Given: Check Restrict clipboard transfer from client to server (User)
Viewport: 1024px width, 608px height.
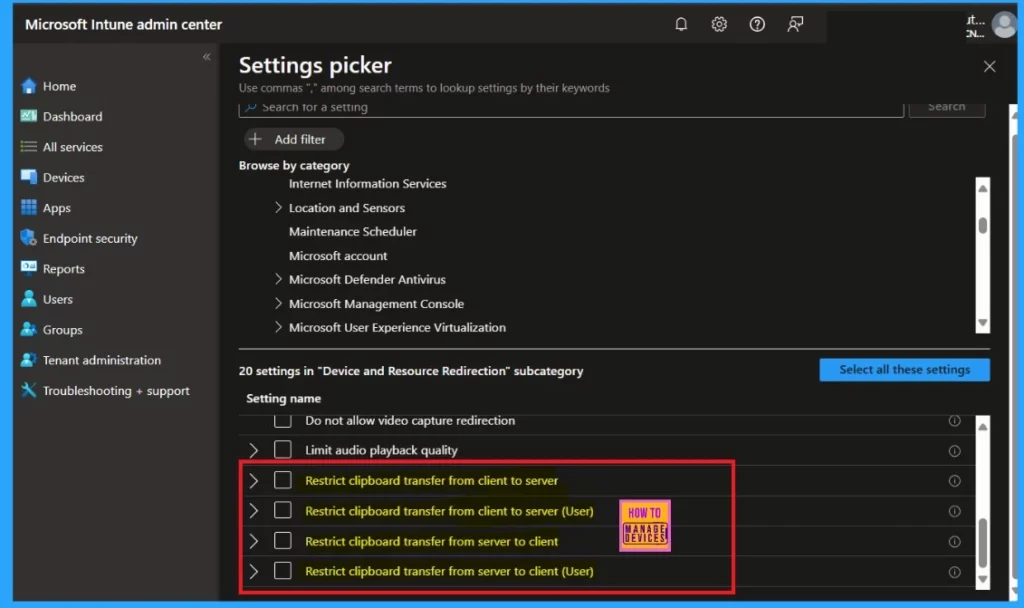Looking at the screenshot, I should pos(283,510).
